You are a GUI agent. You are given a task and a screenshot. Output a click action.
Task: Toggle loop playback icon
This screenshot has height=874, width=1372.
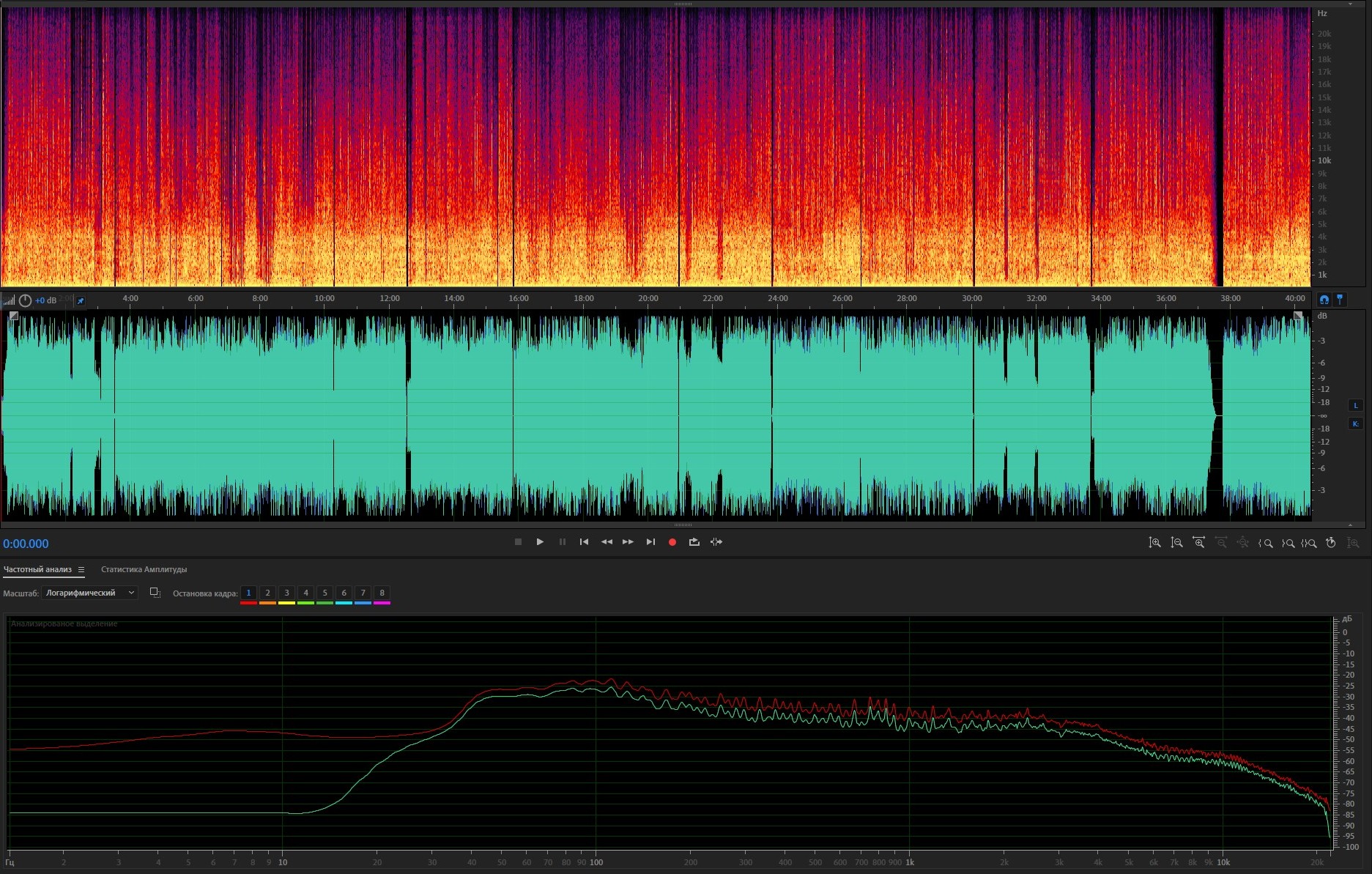[x=694, y=542]
